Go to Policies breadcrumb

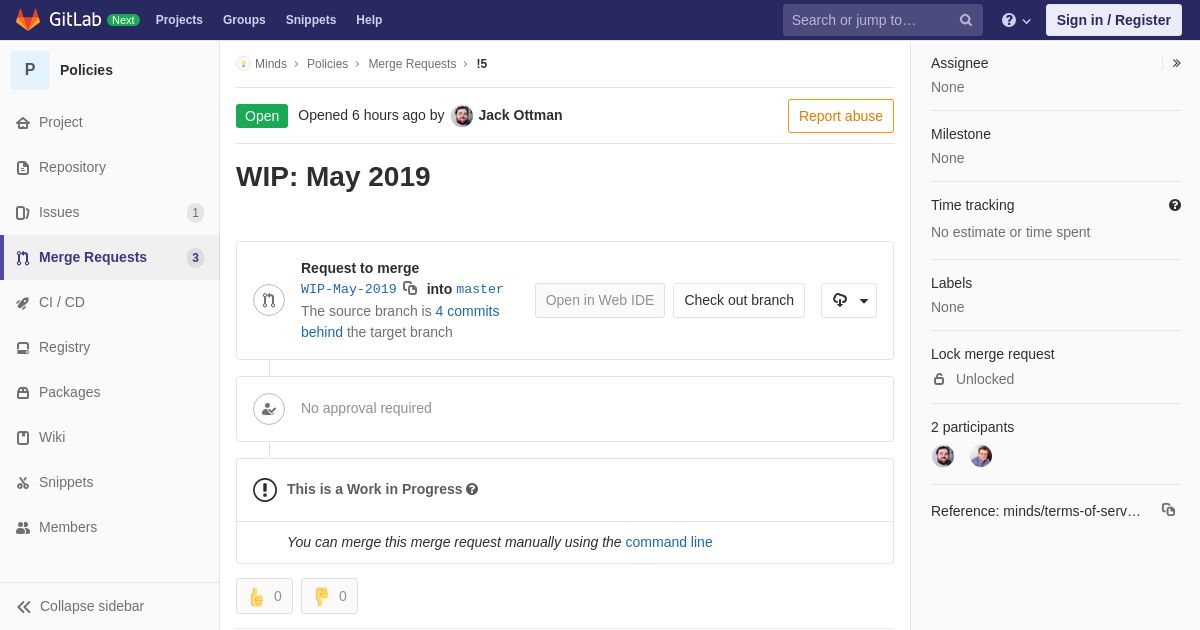[x=327, y=64]
